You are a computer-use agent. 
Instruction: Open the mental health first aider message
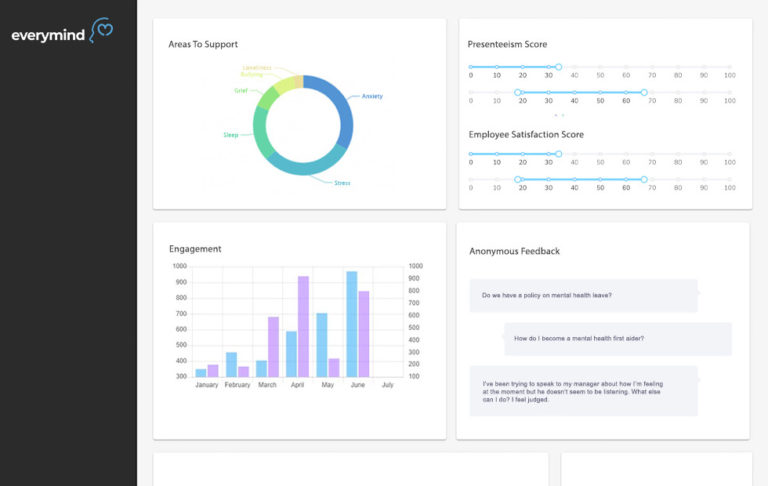617,338
